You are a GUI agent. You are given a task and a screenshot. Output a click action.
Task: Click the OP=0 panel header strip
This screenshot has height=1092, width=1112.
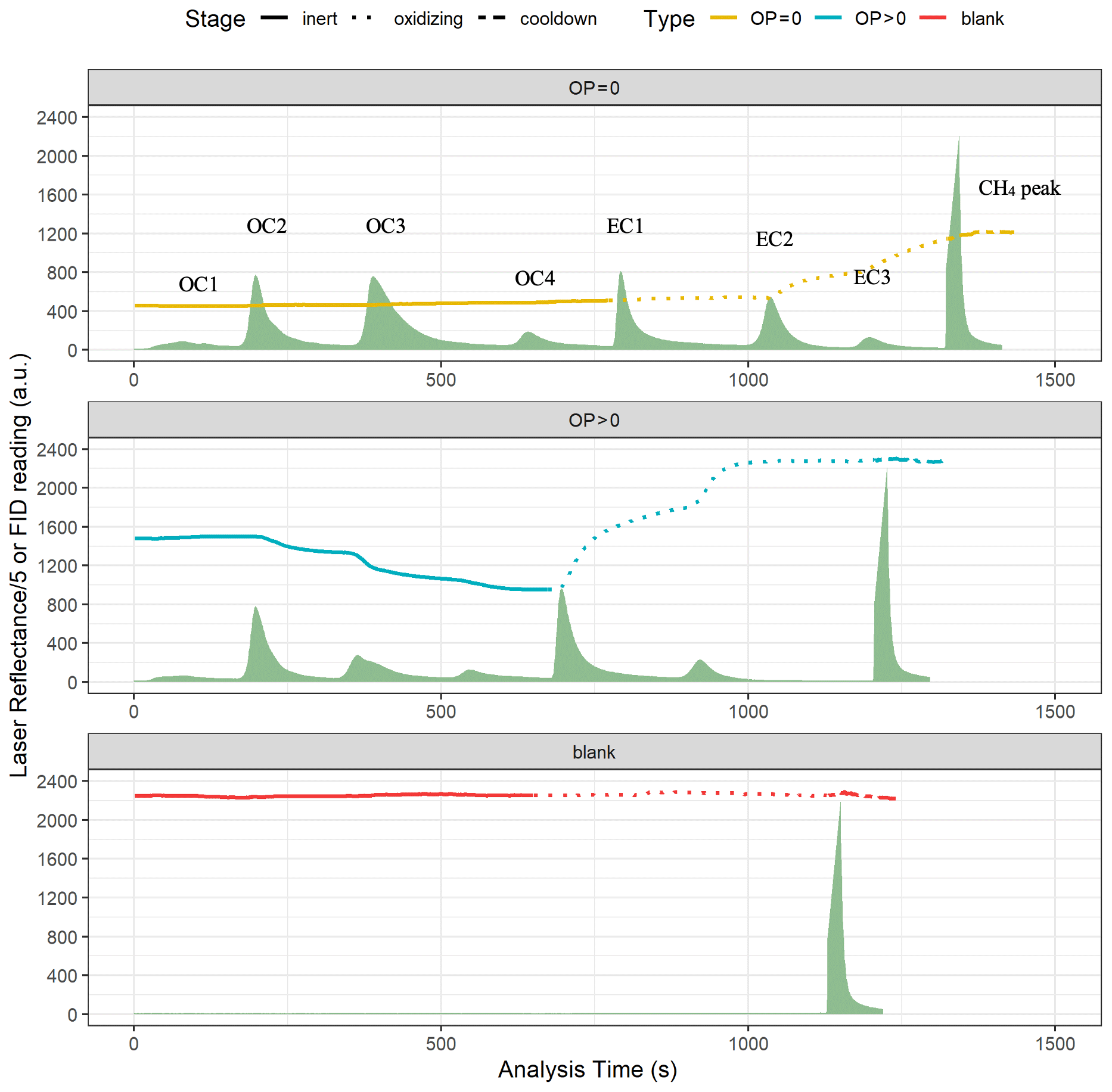[x=594, y=88]
